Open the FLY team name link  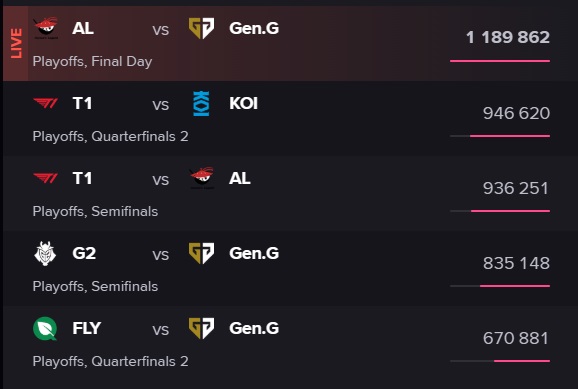[87, 328]
